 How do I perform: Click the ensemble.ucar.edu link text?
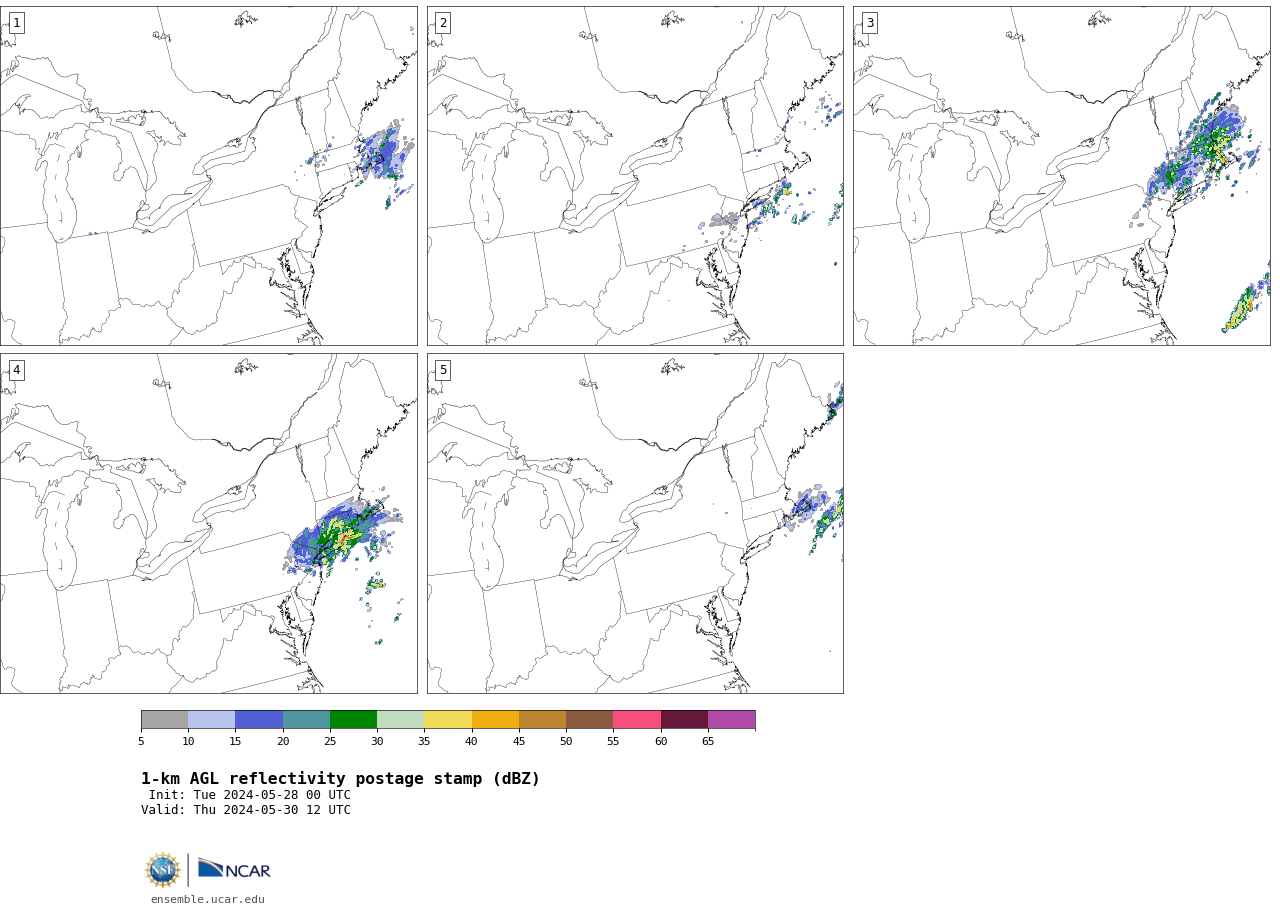click(x=208, y=899)
